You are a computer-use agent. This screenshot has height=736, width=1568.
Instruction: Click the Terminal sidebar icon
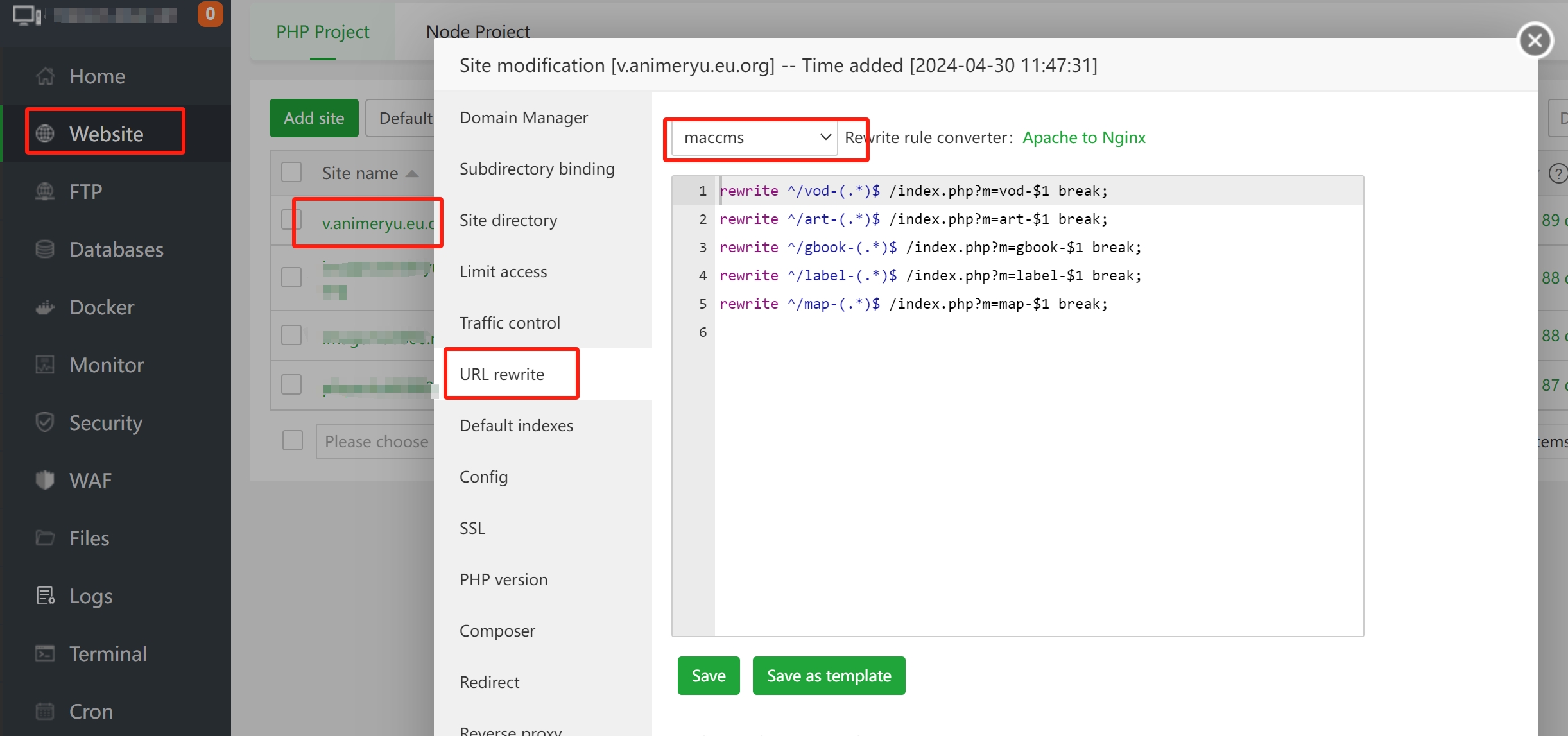point(45,653)
